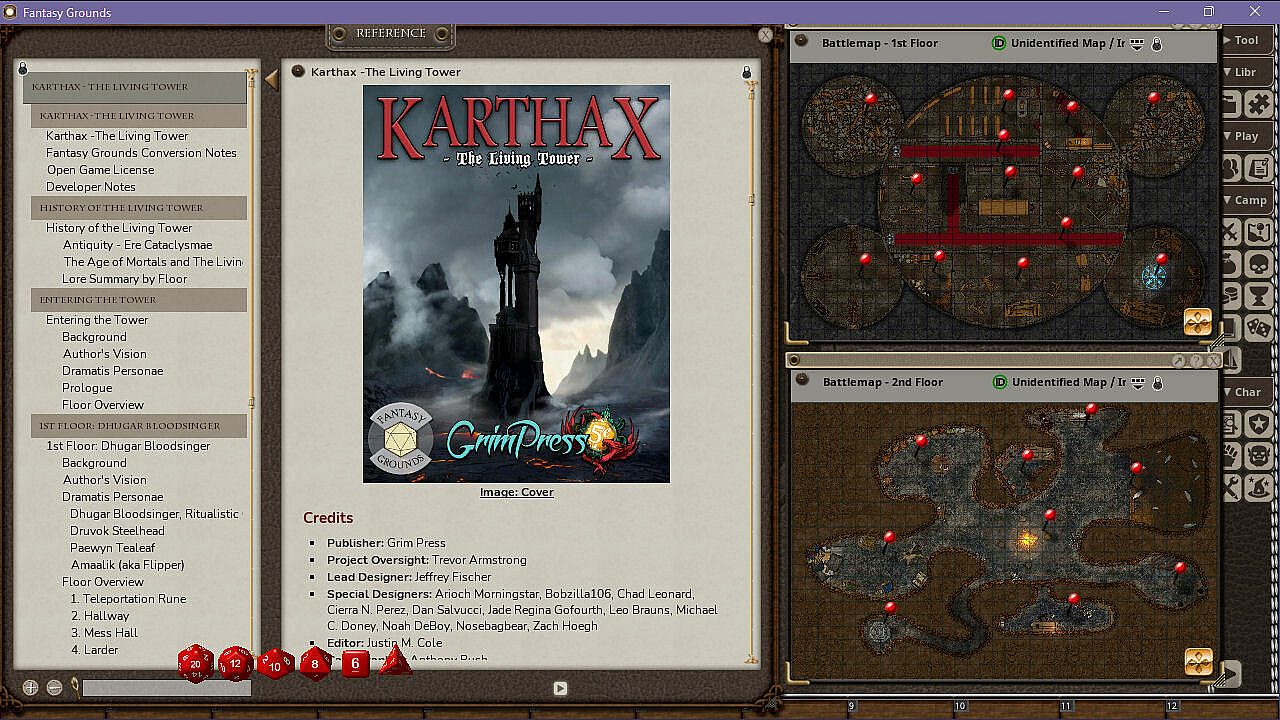1280x720 pixels.
Task: Select the d6 die
Action: pyautogui.click(x=355, y=663)
